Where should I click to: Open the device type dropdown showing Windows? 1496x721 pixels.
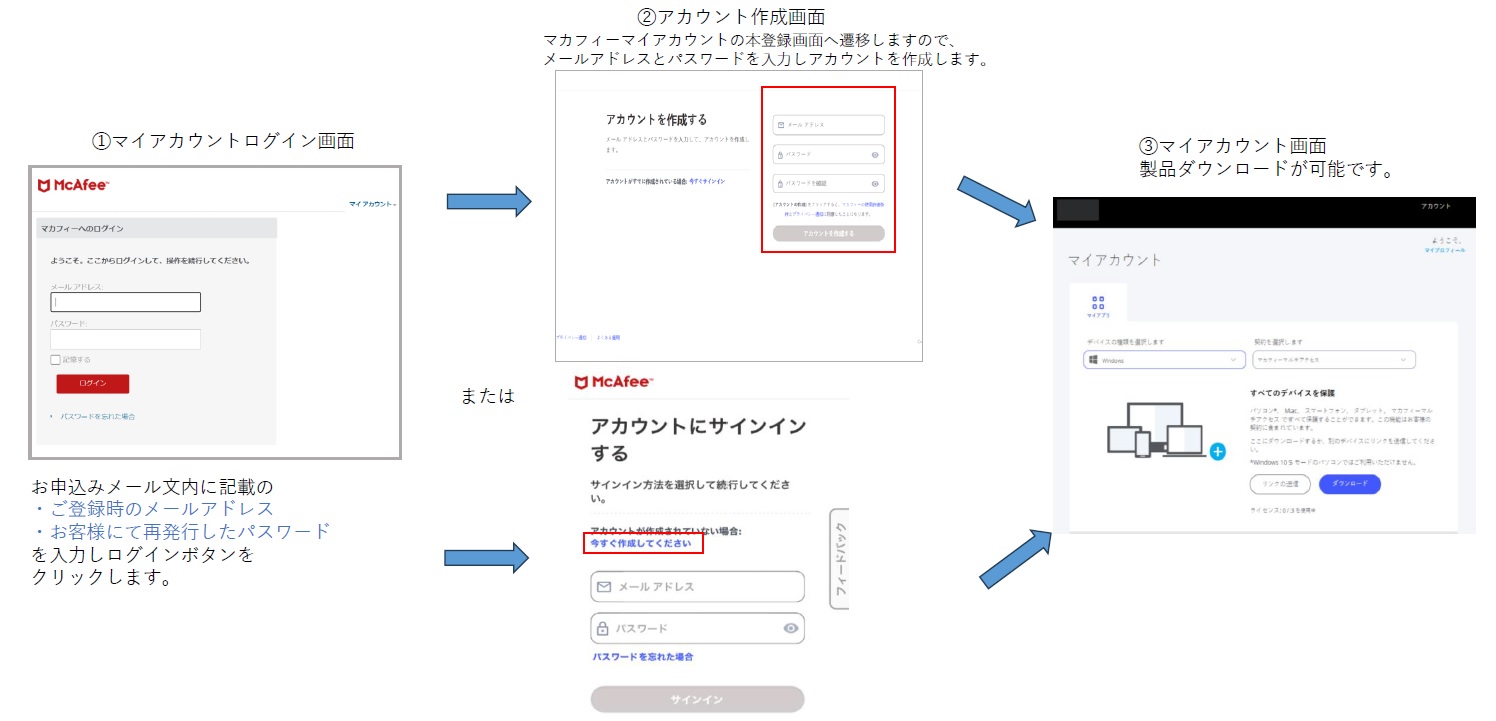1163,360
